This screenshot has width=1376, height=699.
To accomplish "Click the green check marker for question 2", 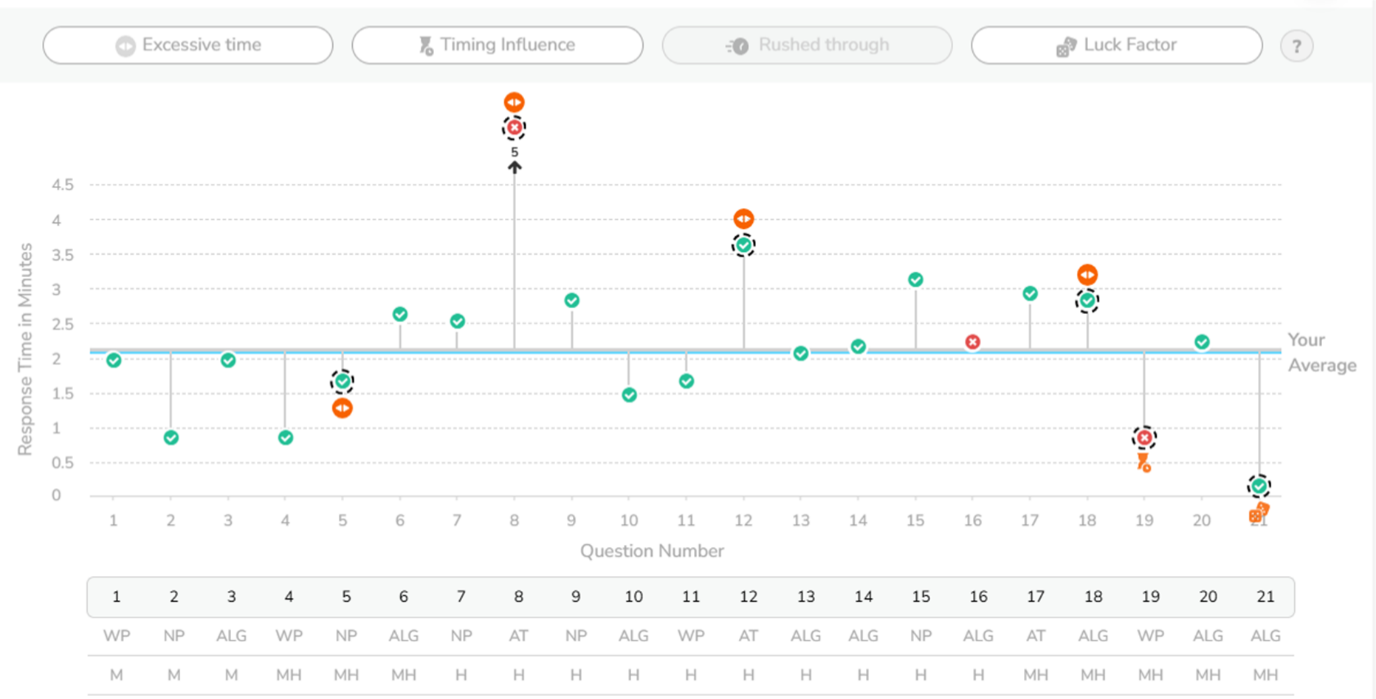I will point(171,438).
